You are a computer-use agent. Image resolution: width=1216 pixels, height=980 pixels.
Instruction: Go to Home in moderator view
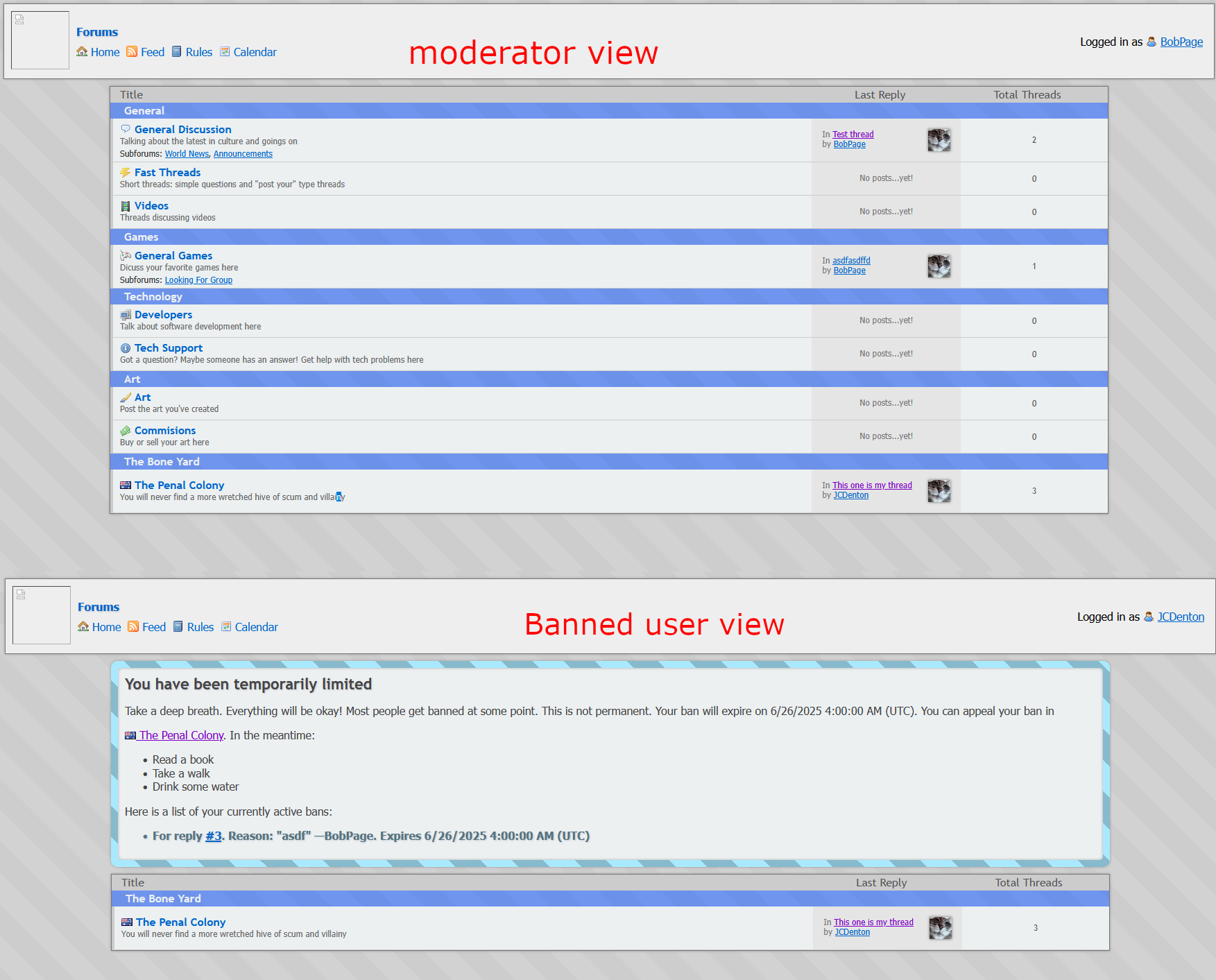click(x=105, y=52)
